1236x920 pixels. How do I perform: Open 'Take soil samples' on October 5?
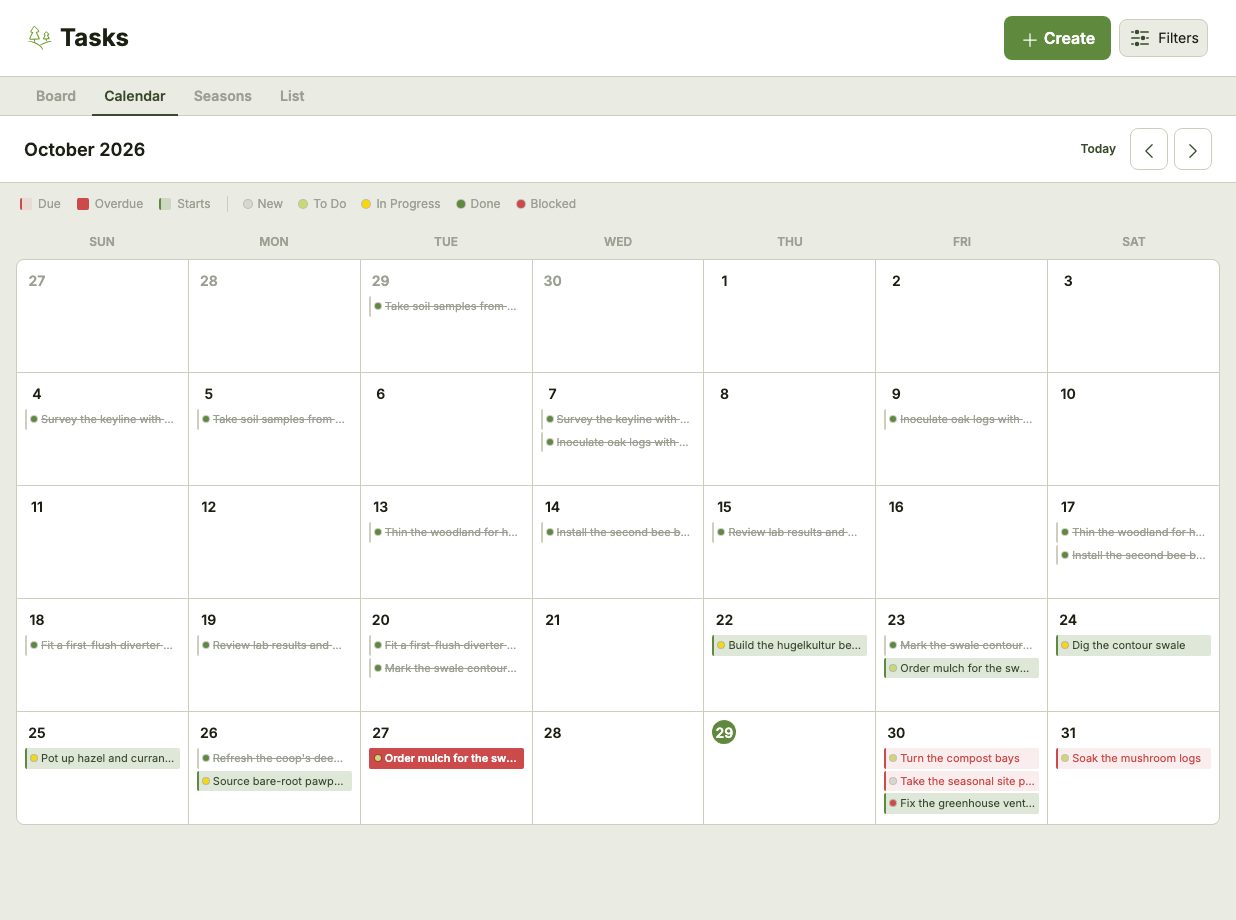[x=274, y=419]
